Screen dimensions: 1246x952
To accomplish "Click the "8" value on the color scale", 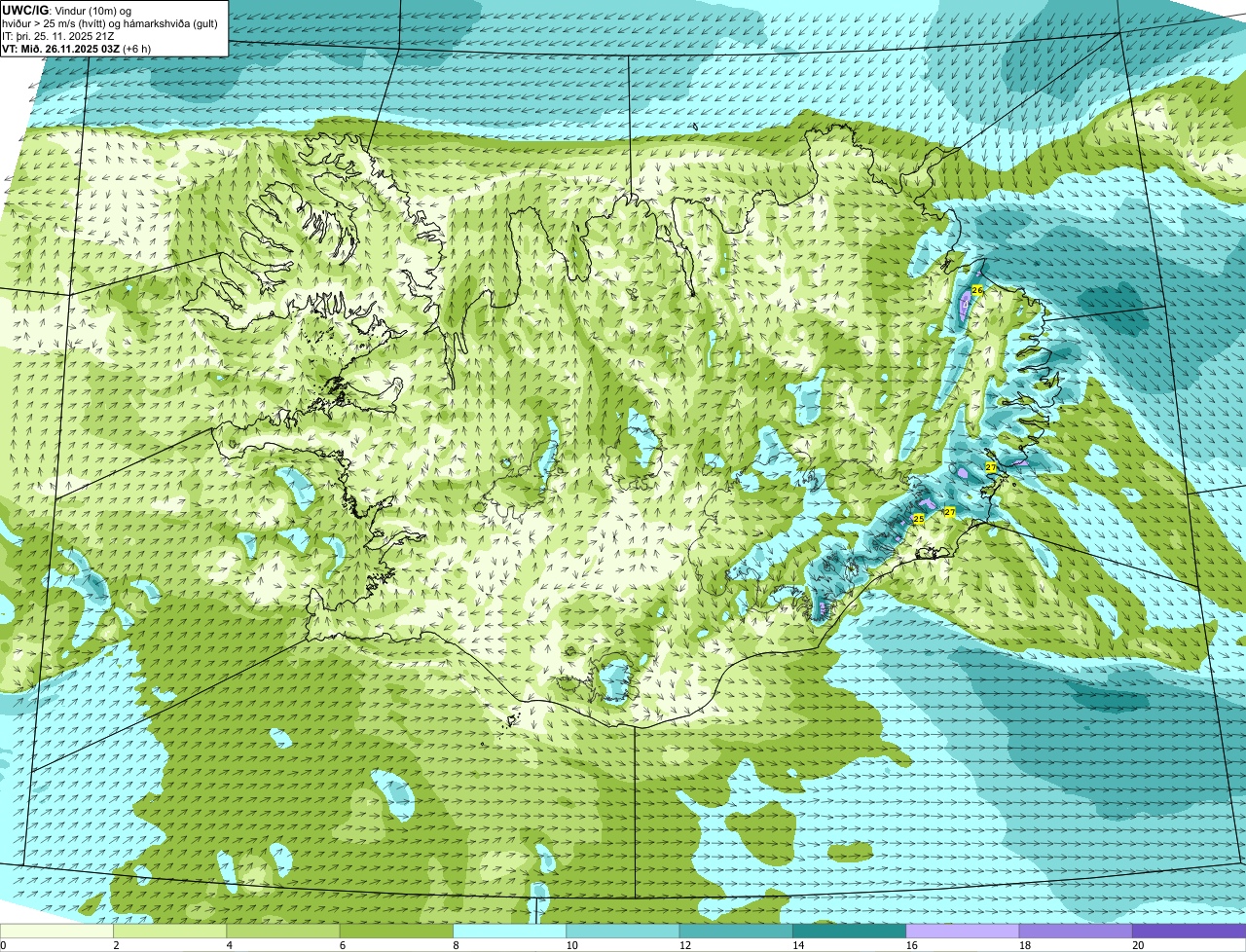I will (x=456, y=945).
